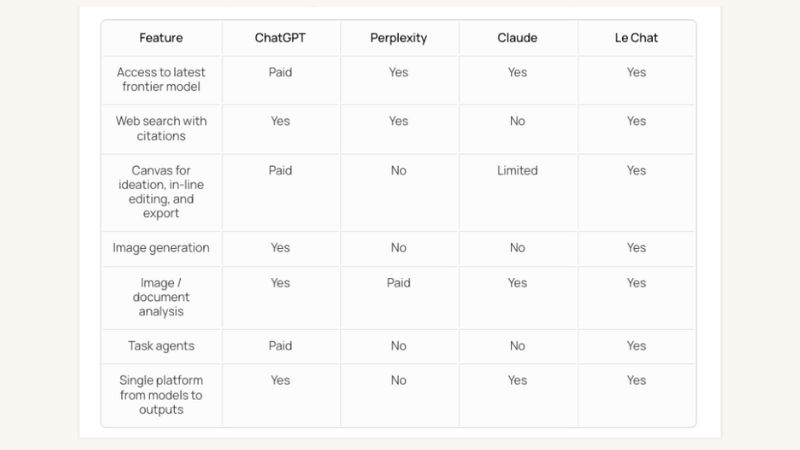
Task: Click the 'Image generation' feature cell
Action: [x=161, y=248]
